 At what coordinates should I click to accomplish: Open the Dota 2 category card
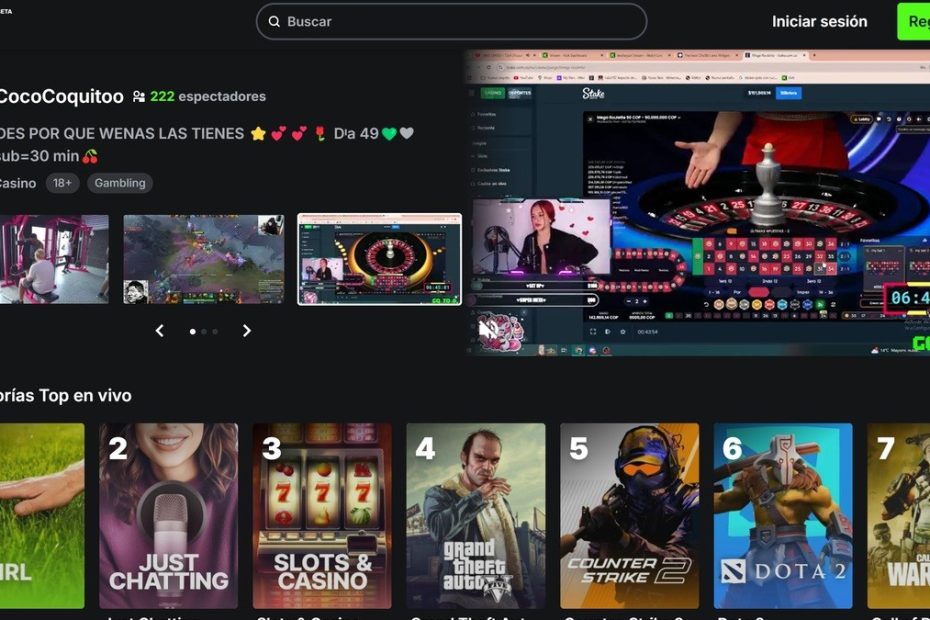[783, 516]
